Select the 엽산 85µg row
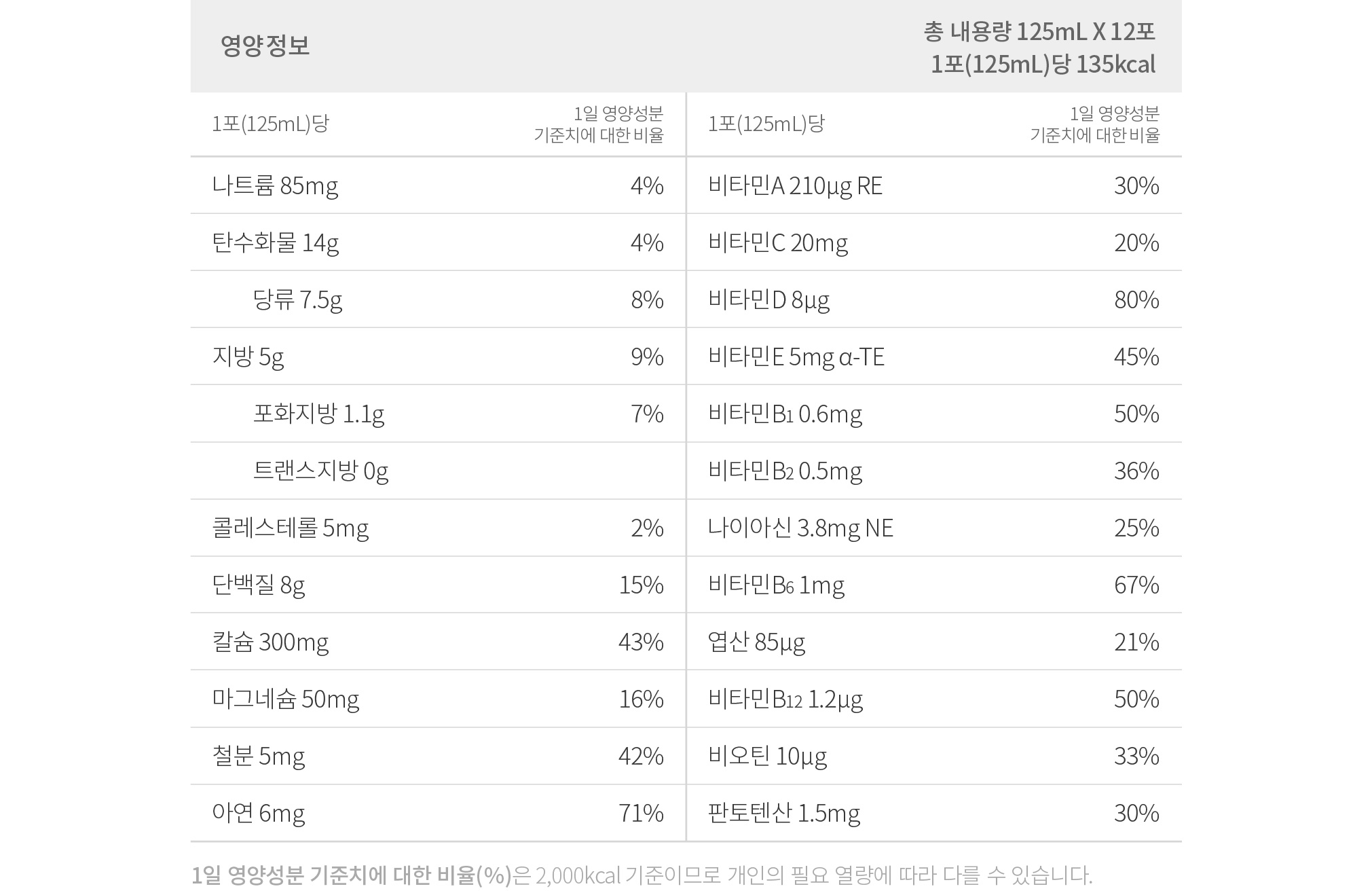The width and height of the screenshot is (1372, 893). tap(934, 642)
